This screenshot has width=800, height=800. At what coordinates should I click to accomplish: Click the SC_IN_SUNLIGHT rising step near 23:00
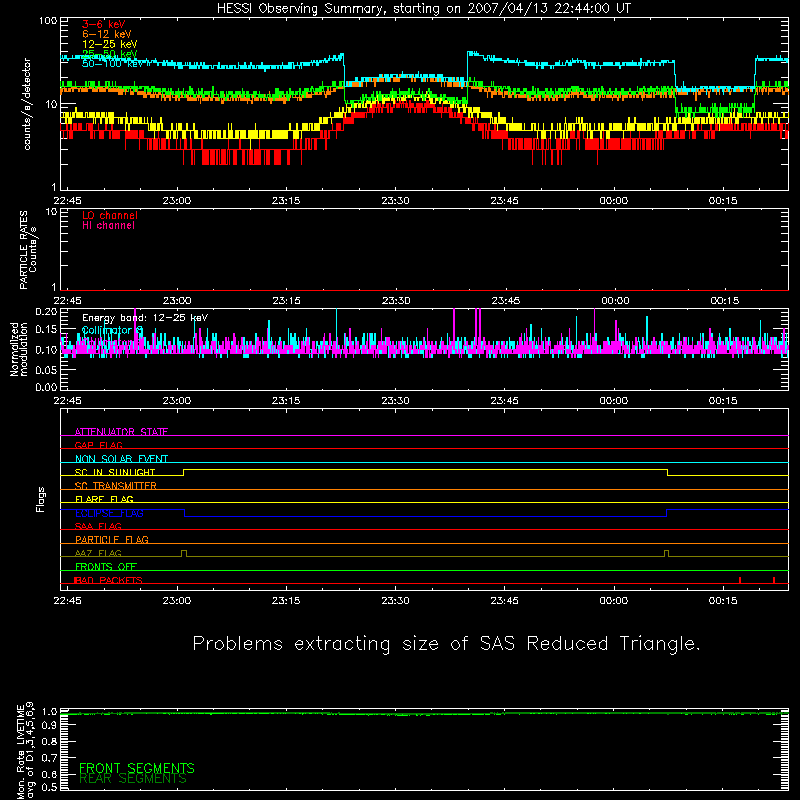pyautogui.click(x=184, y=472)
